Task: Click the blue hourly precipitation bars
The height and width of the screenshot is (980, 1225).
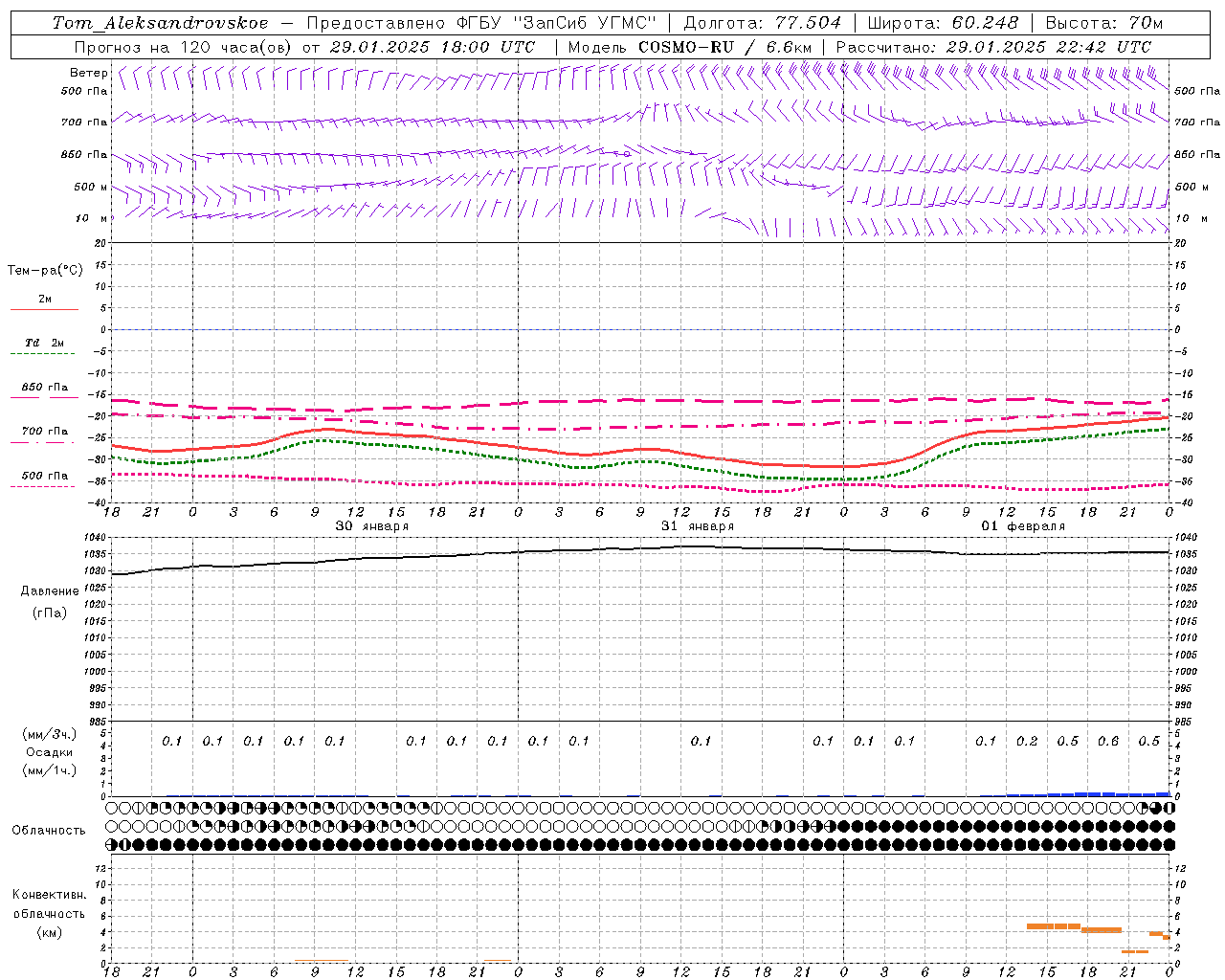Action: tap(1088, 794)
